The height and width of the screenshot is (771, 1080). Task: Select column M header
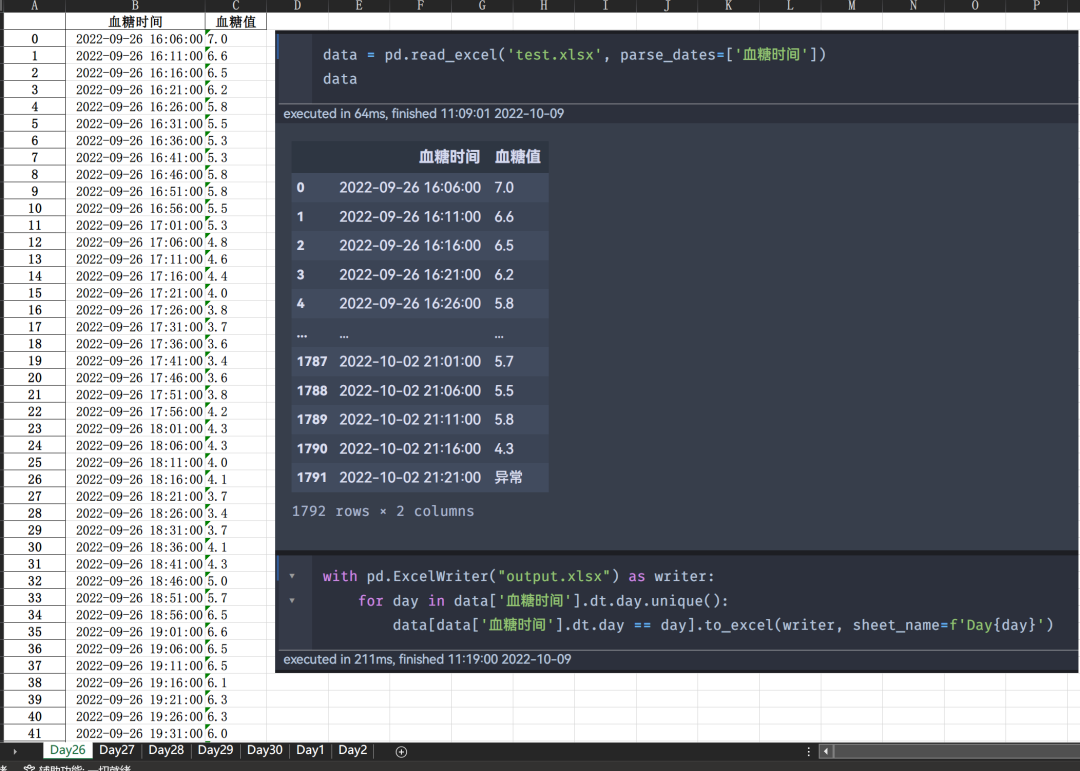(x=851, y=6)
